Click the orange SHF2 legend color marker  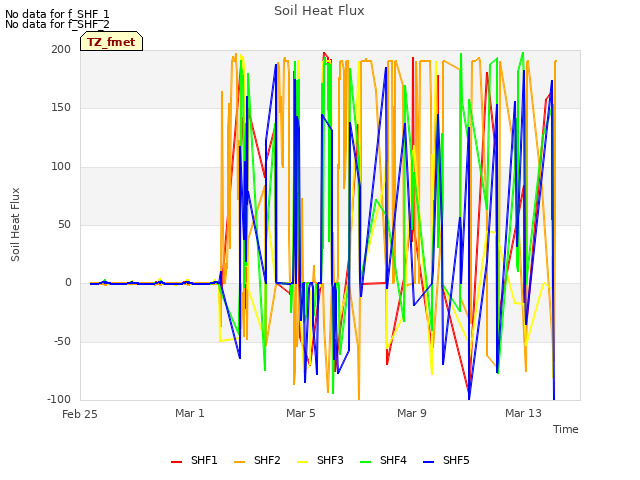pos(240,462)
